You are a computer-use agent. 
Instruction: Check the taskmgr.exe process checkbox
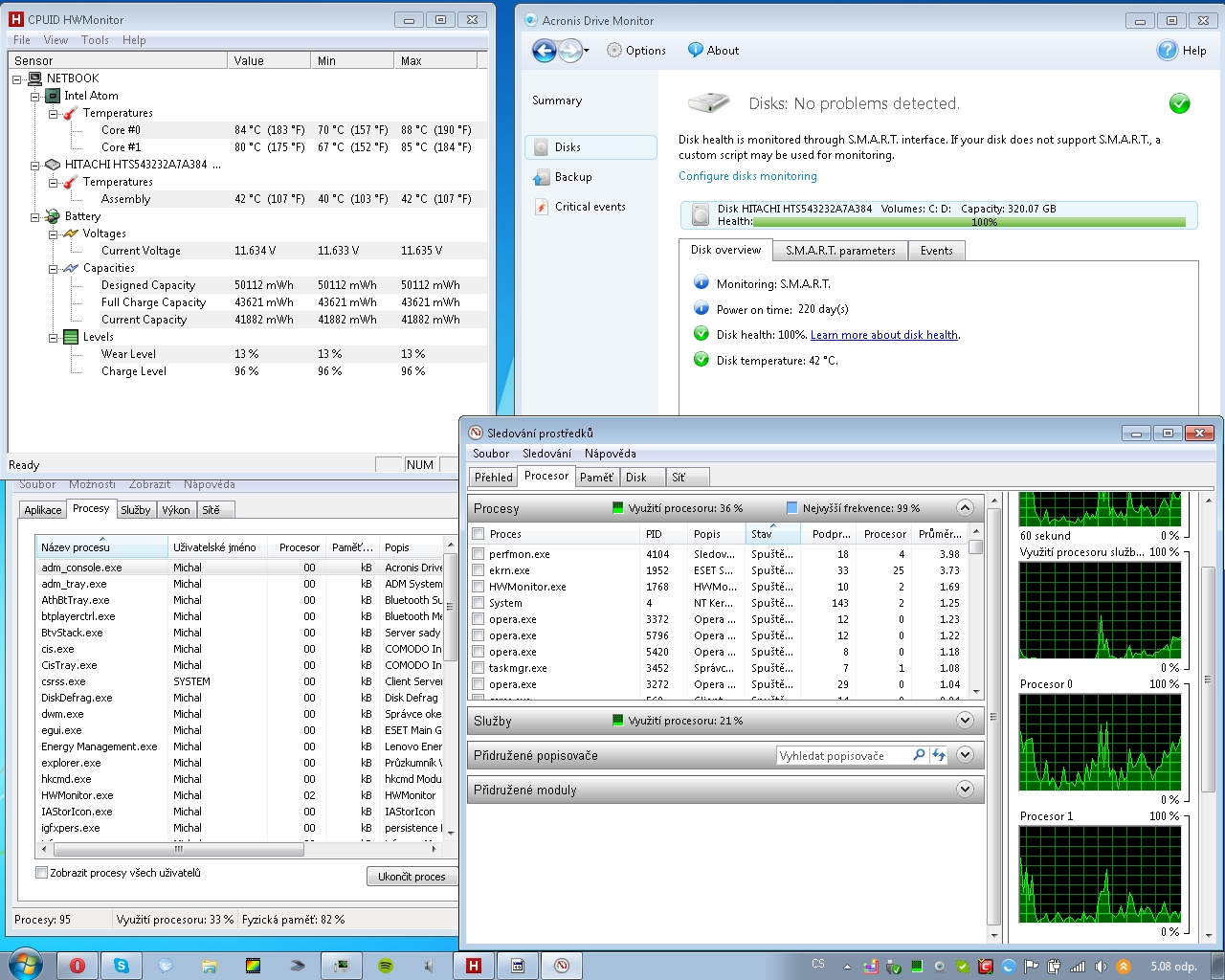click(x=479, y=668)
